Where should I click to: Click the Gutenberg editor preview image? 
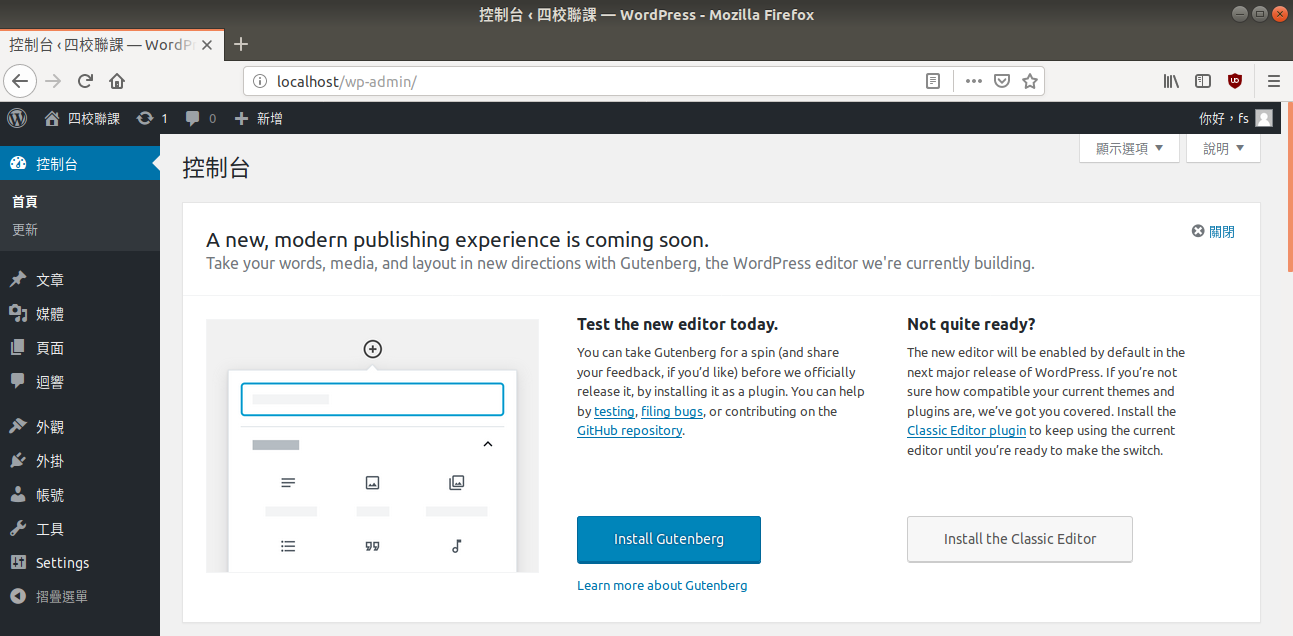372,446
